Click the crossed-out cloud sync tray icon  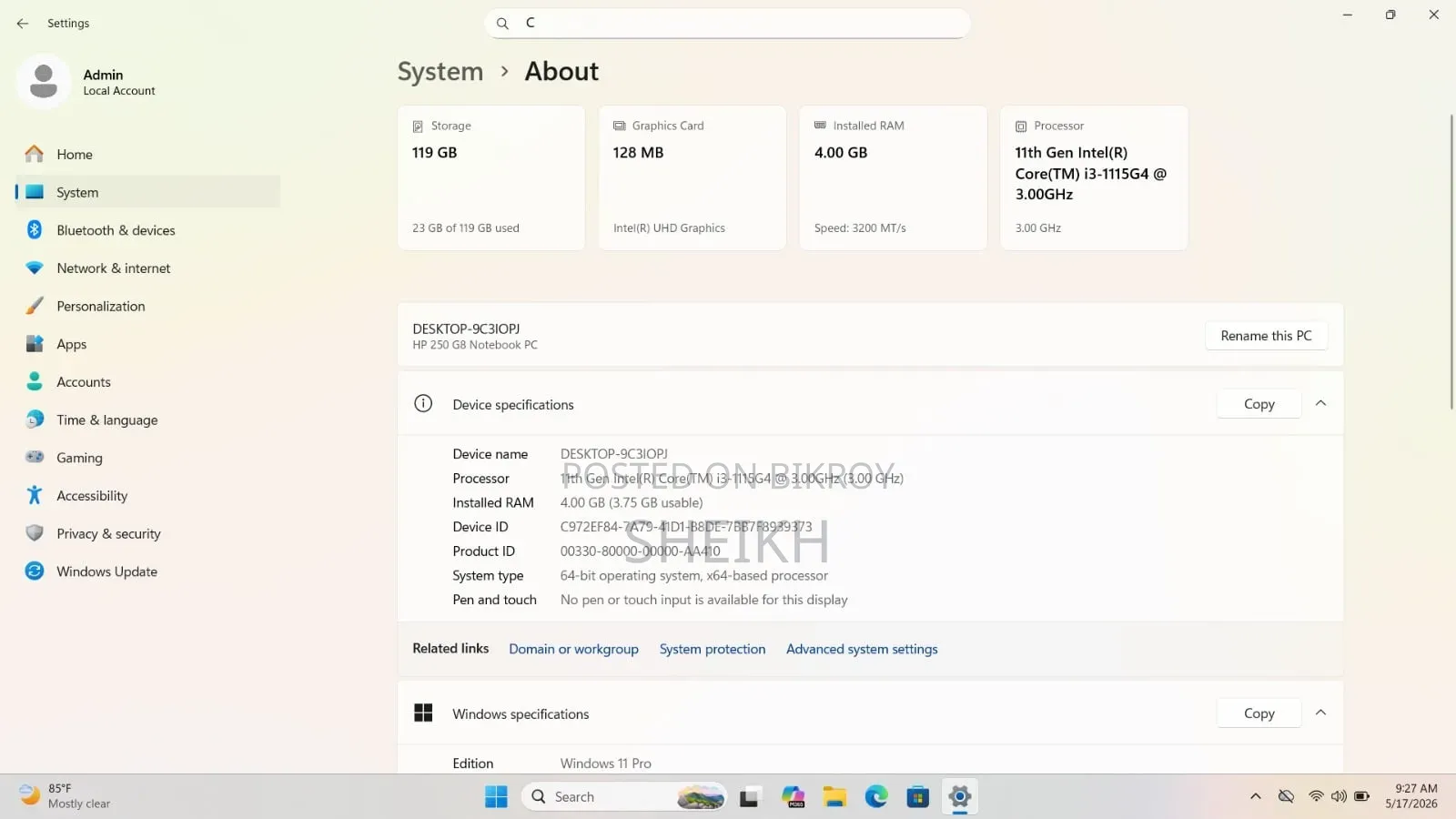[1286, 796]
